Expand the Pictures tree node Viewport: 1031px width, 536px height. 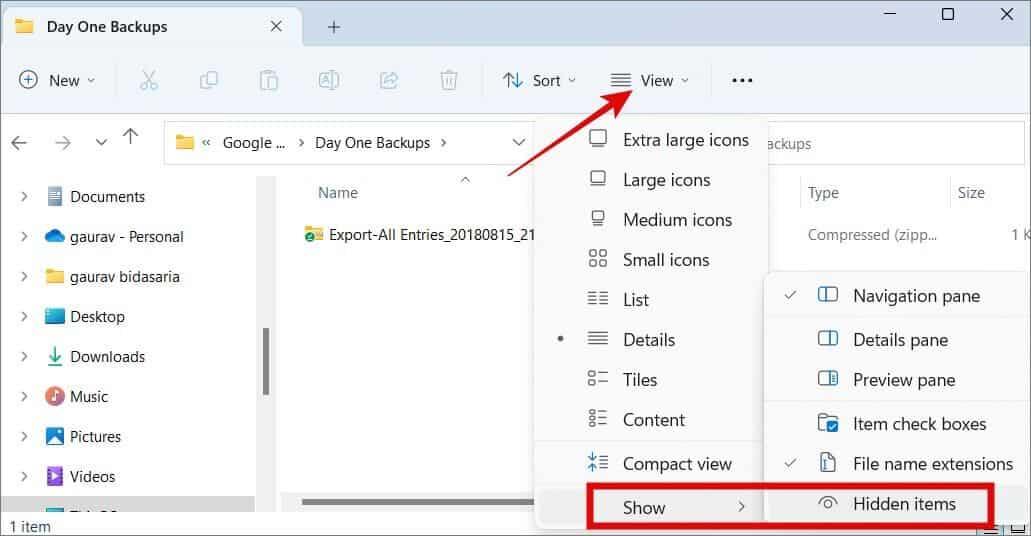24,437
